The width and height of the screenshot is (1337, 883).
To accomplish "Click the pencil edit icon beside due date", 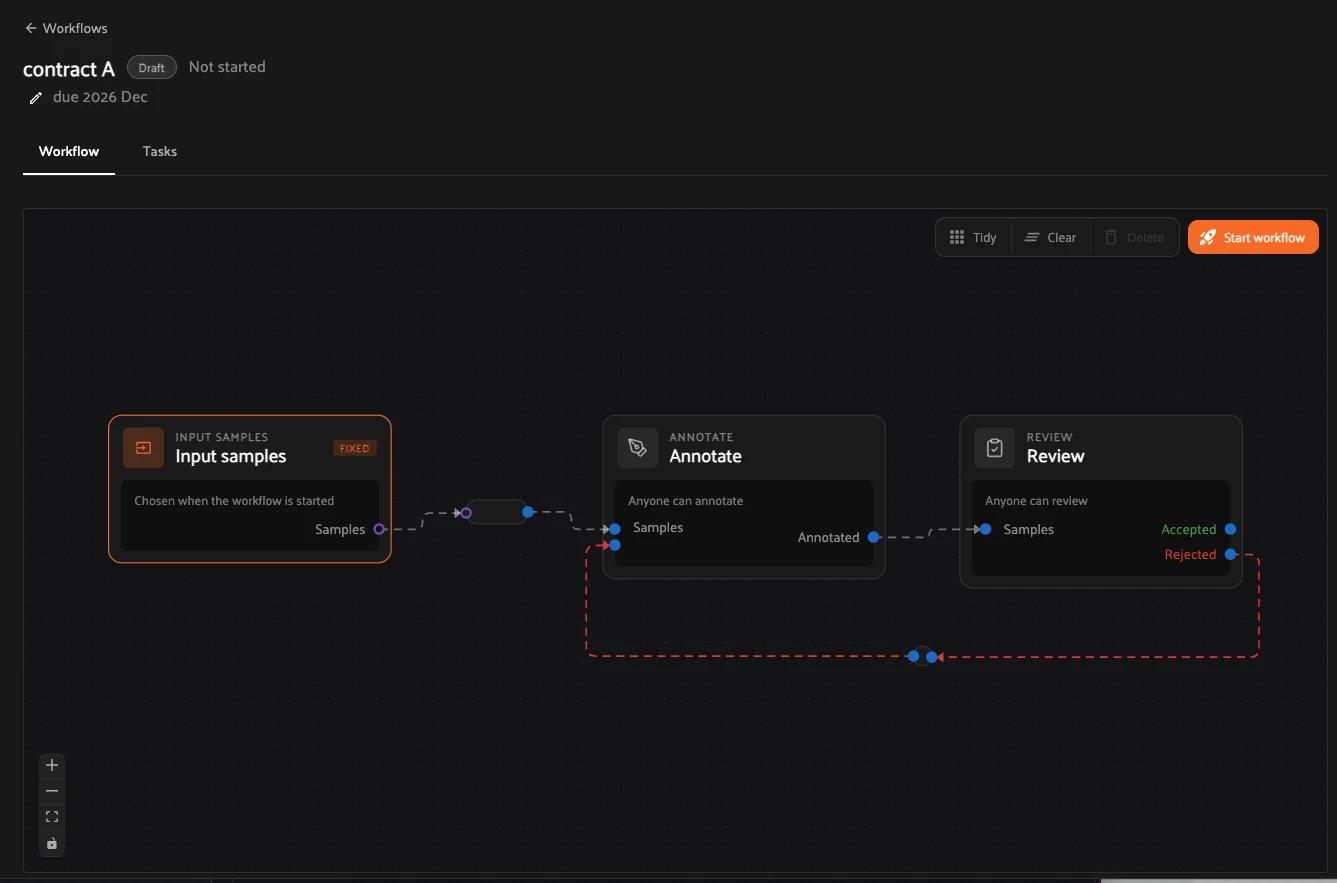I will tap(36, 98).
